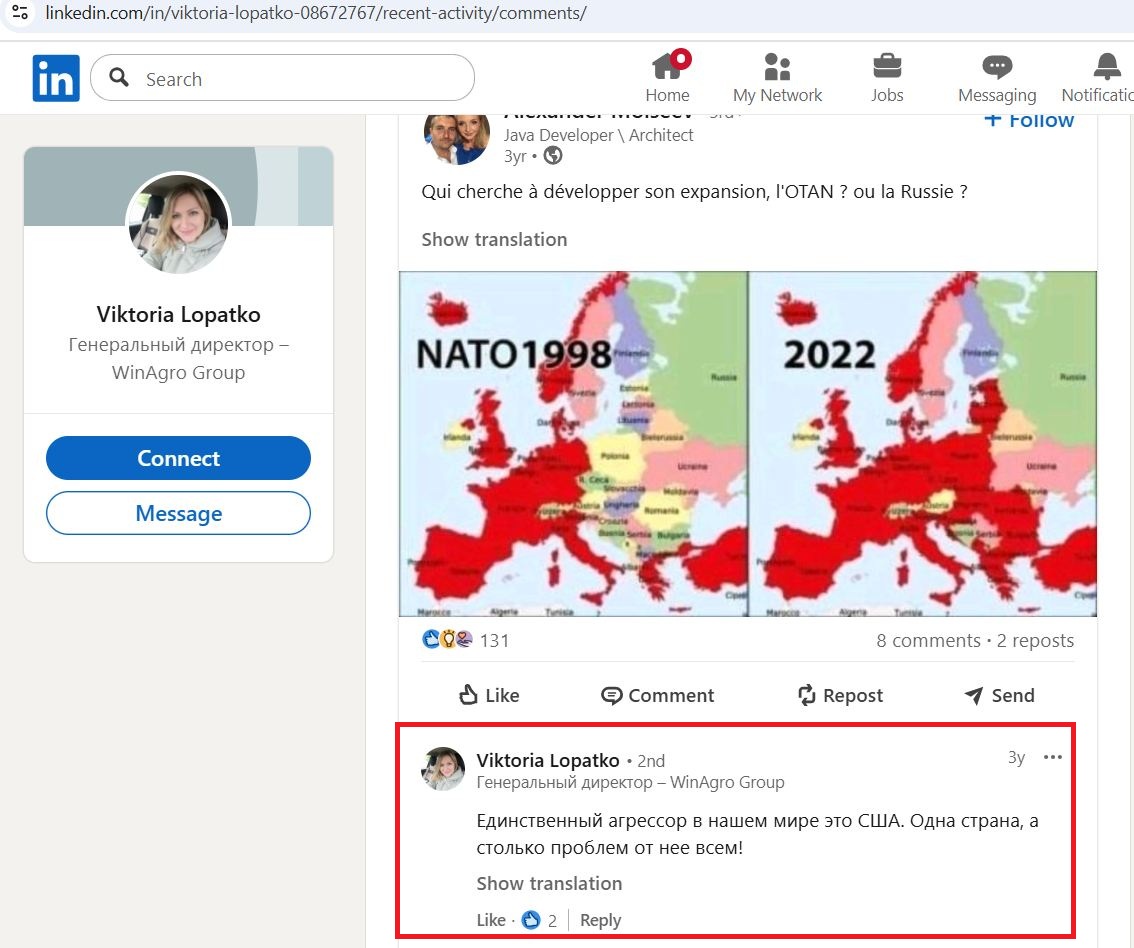
Task: Open the NATO 1998 vs 2022 map image
Action: [747, 444]
